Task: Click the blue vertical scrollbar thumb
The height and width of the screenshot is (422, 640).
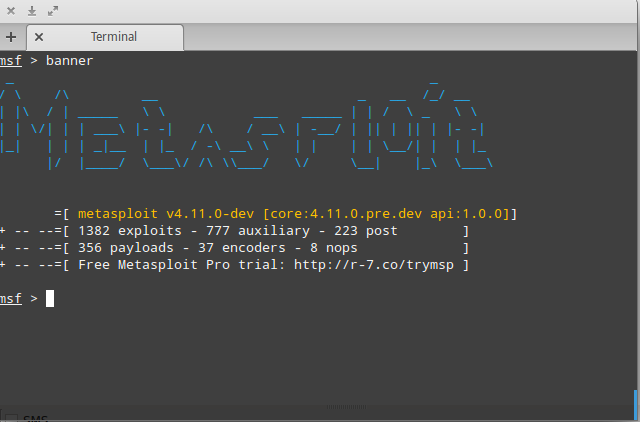Action: tap(635, 406)
